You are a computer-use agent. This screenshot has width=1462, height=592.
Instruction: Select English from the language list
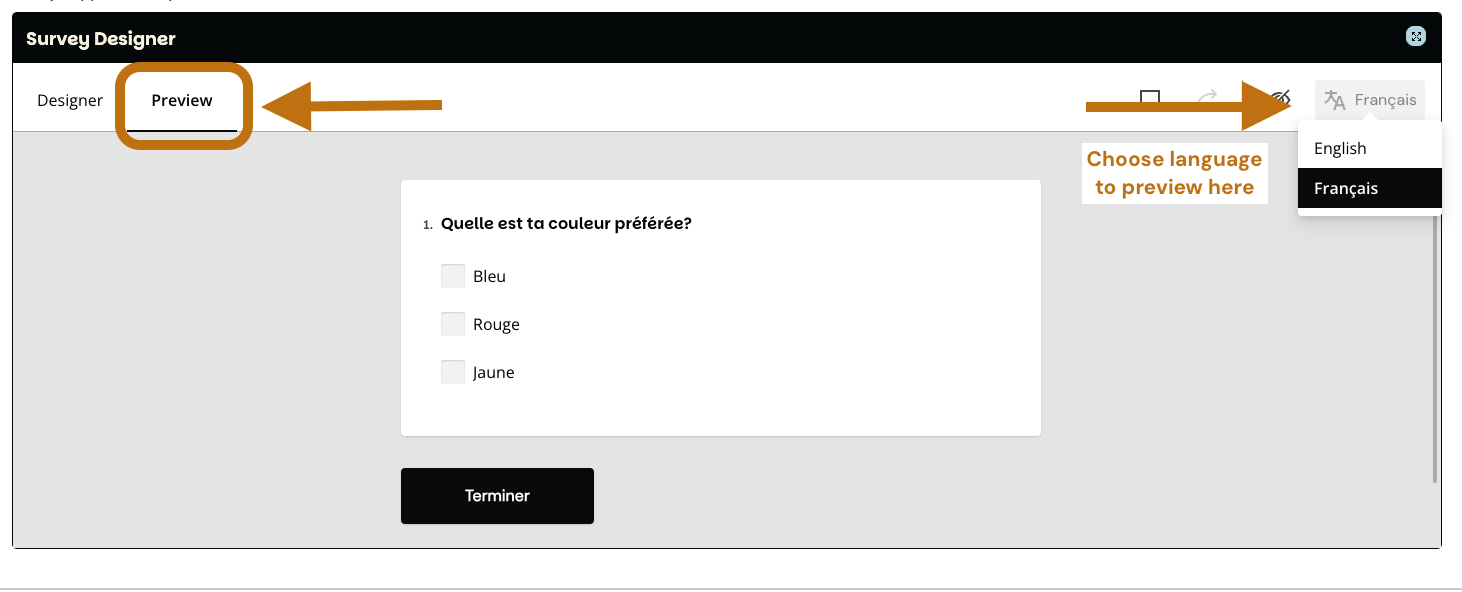click(1340, 148)
